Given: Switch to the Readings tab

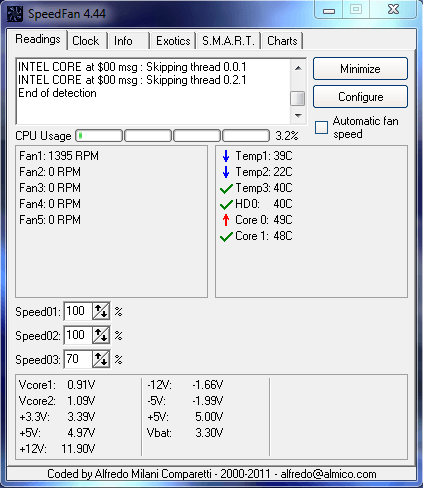Looking at the screenshot, I should coord(38,39).
